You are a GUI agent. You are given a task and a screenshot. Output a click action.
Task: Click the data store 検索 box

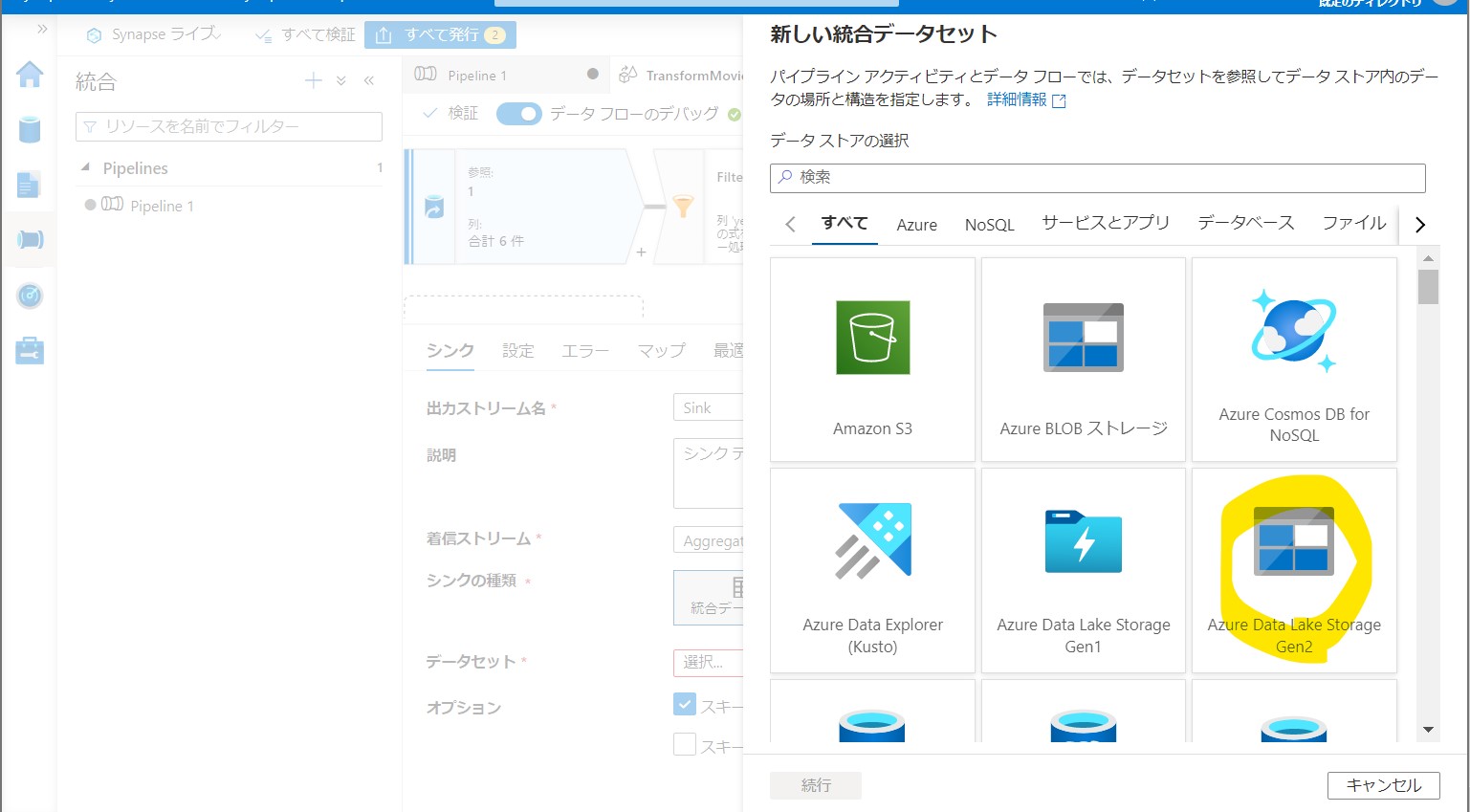pos(1098,178)
